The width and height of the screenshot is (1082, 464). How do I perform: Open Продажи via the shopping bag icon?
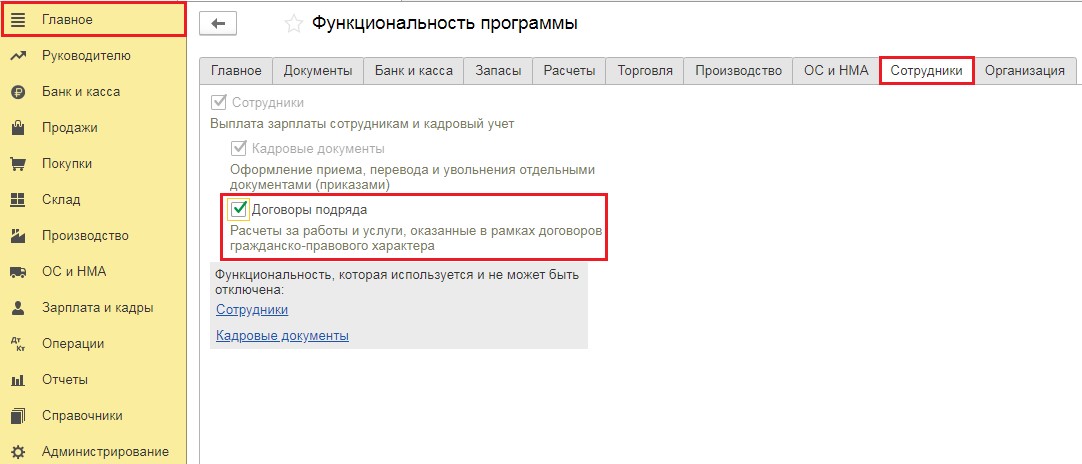coord(18,128)
